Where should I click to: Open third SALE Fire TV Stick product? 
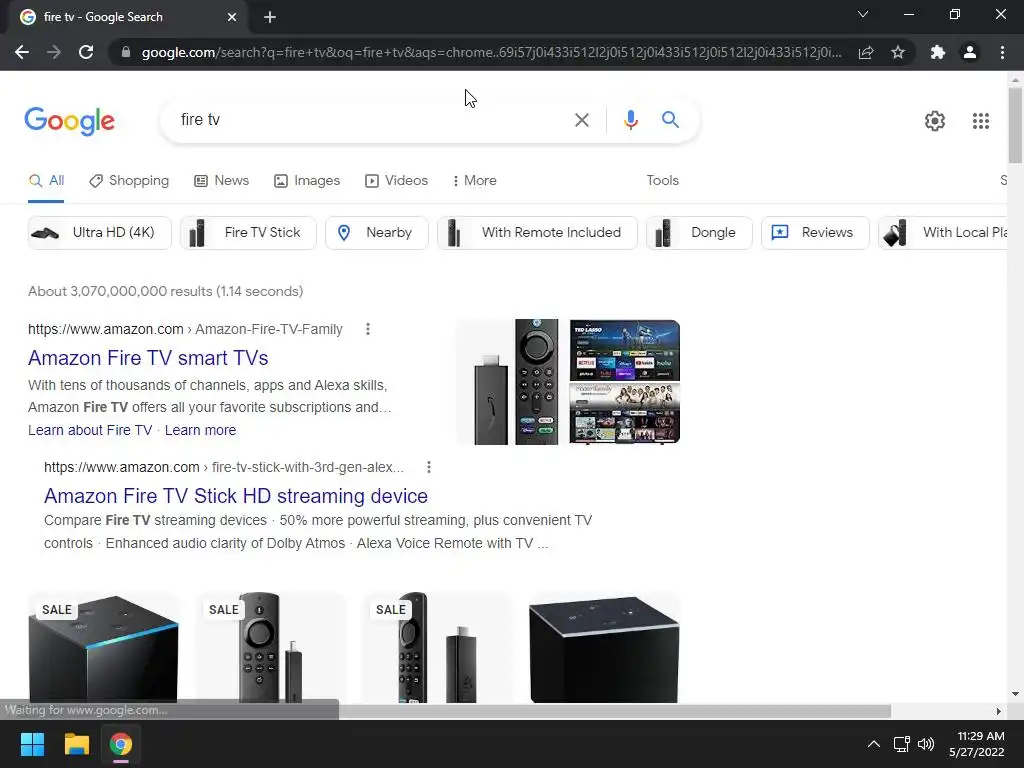pos(438,648)
